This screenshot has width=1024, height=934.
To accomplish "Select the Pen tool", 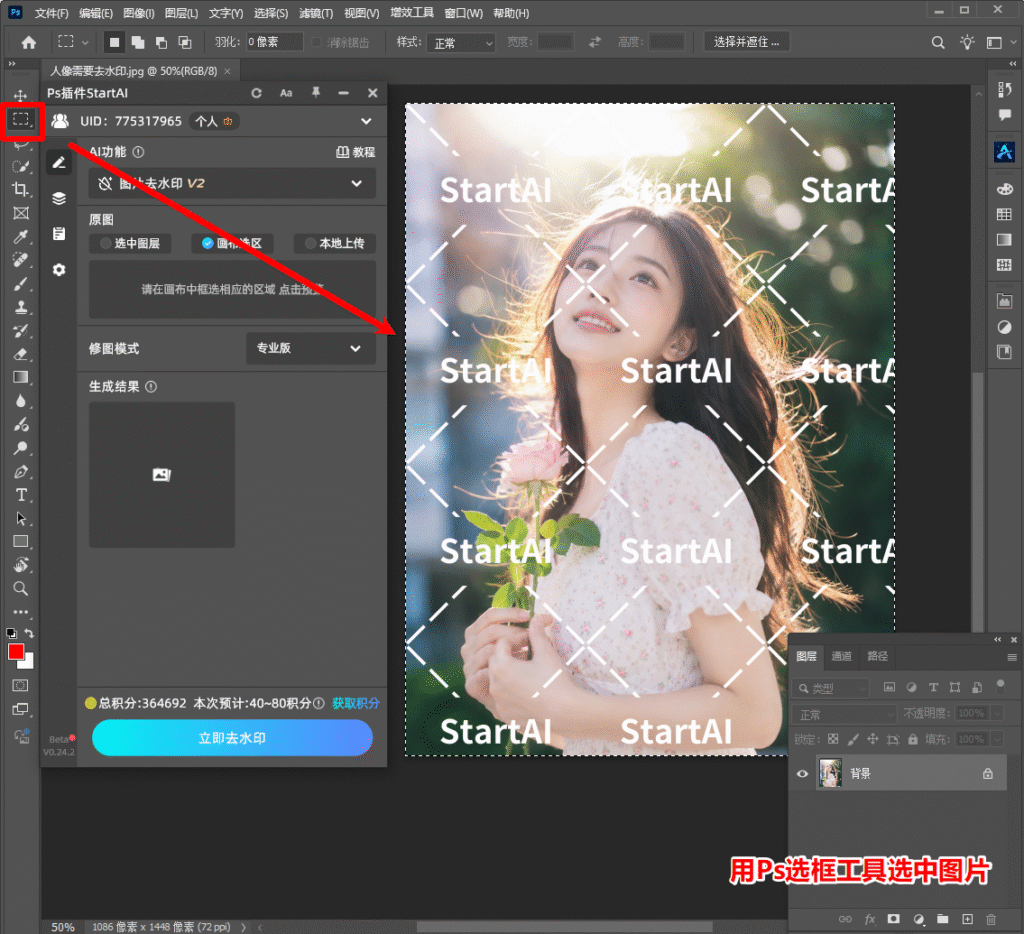I will 20,472.
